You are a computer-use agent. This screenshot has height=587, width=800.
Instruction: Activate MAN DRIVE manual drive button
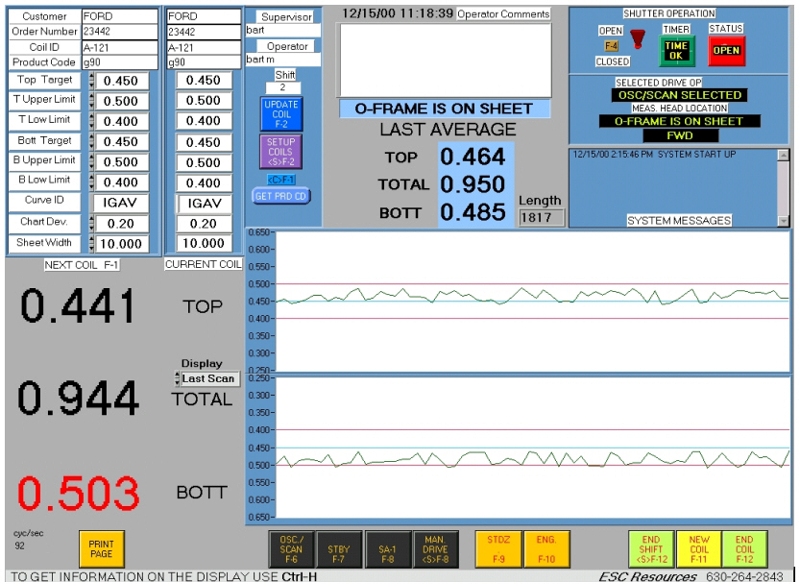click(x=435, y=549)
